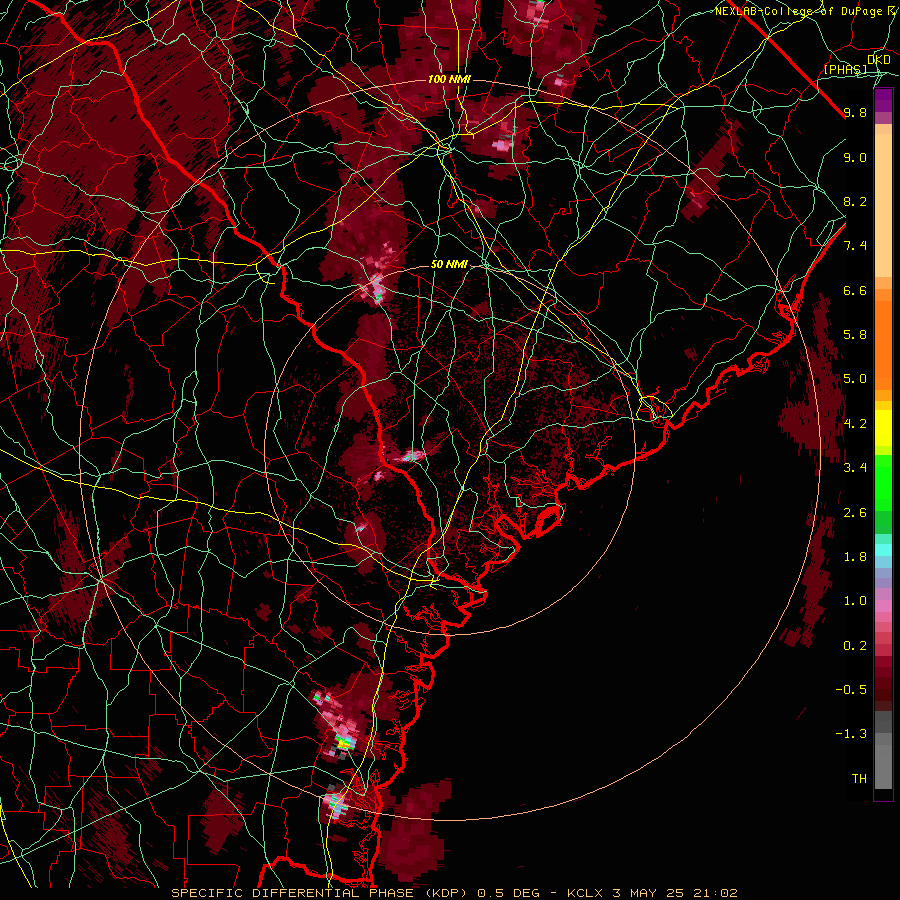The image size is (900, 900).
Task: Click the DKD unit label above the color scale
Action: coord(879,60)
